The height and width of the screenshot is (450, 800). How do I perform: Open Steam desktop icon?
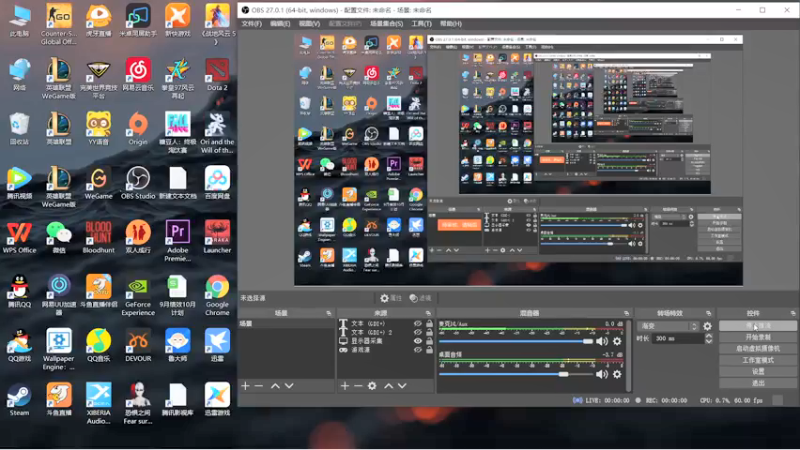(x=19, y=399)
